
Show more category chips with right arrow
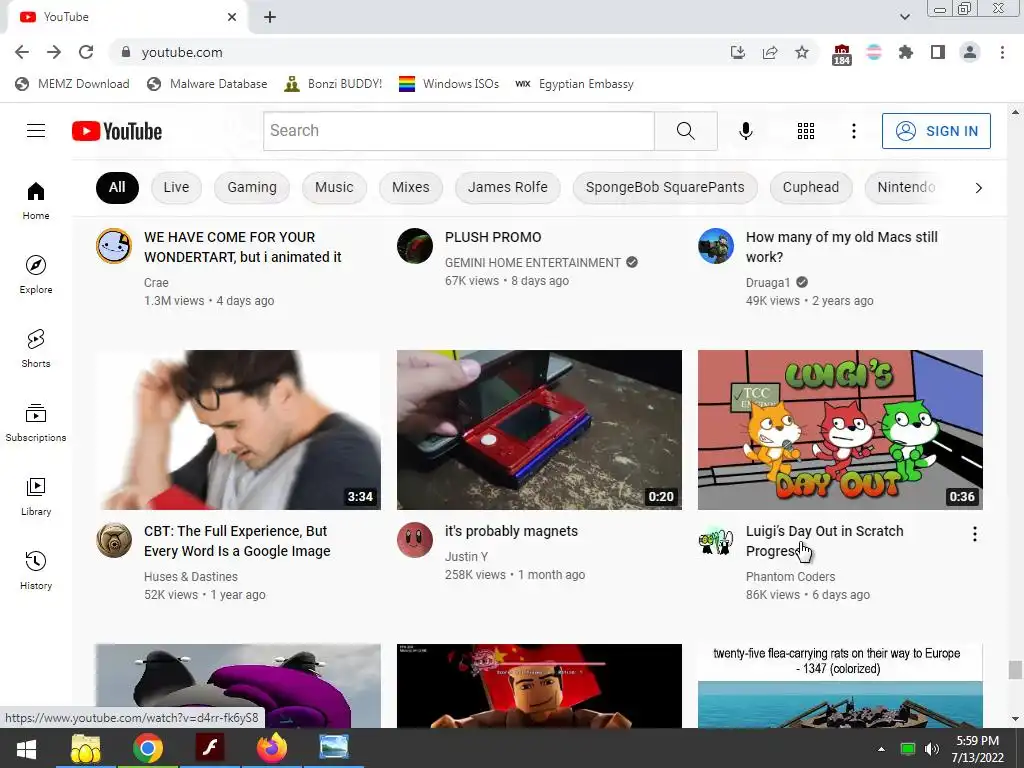[x=978, y=188]
